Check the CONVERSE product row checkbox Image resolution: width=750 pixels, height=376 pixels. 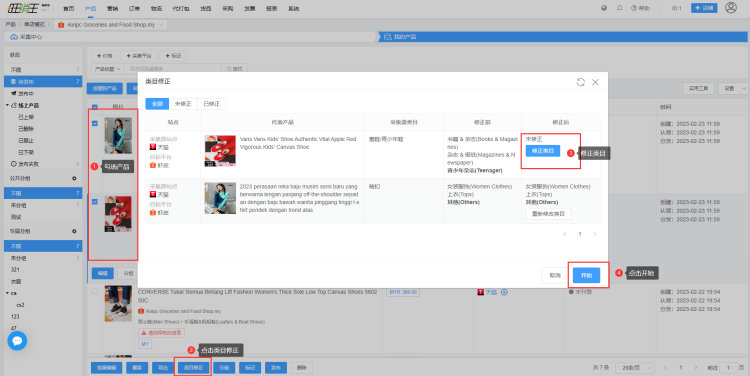coord(95,291)
